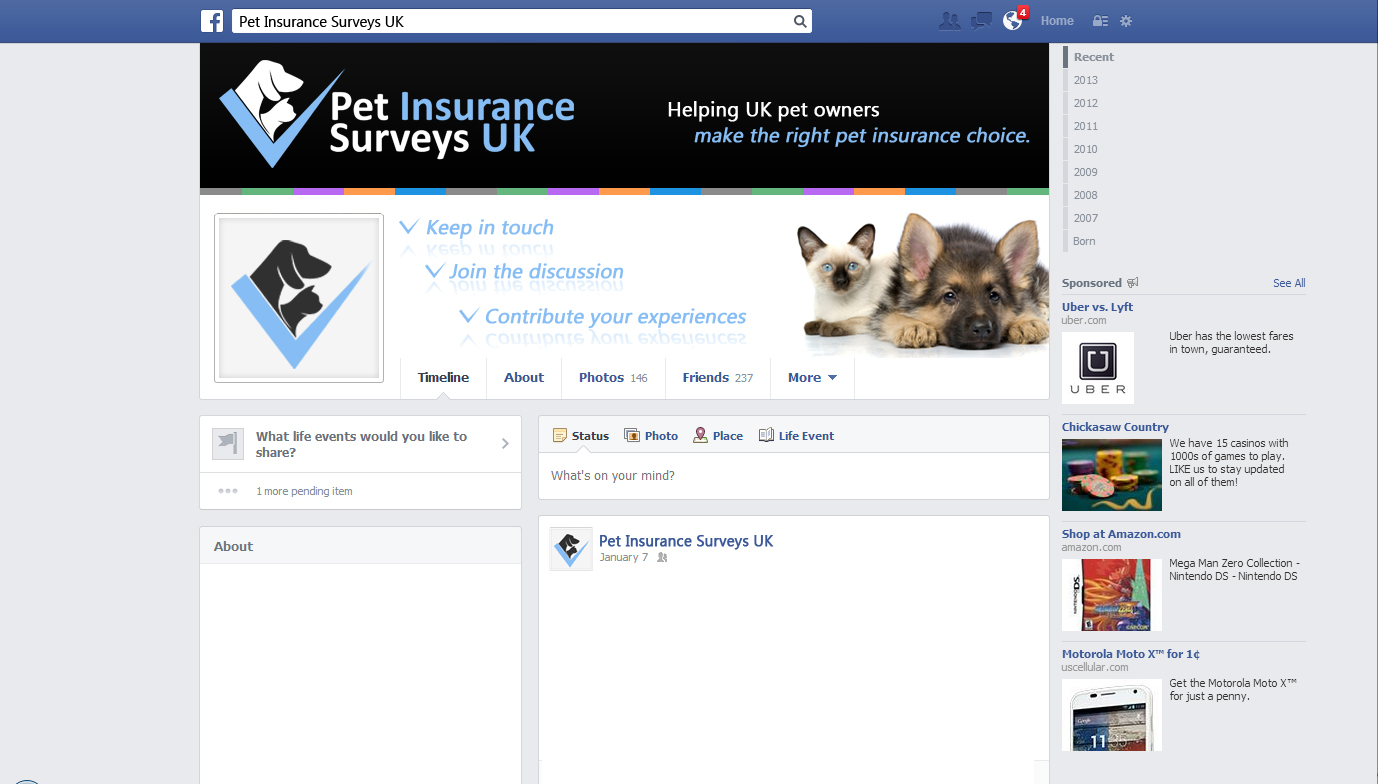
Task: Click See All sponsored ads
Action: tap(1289, 283)
